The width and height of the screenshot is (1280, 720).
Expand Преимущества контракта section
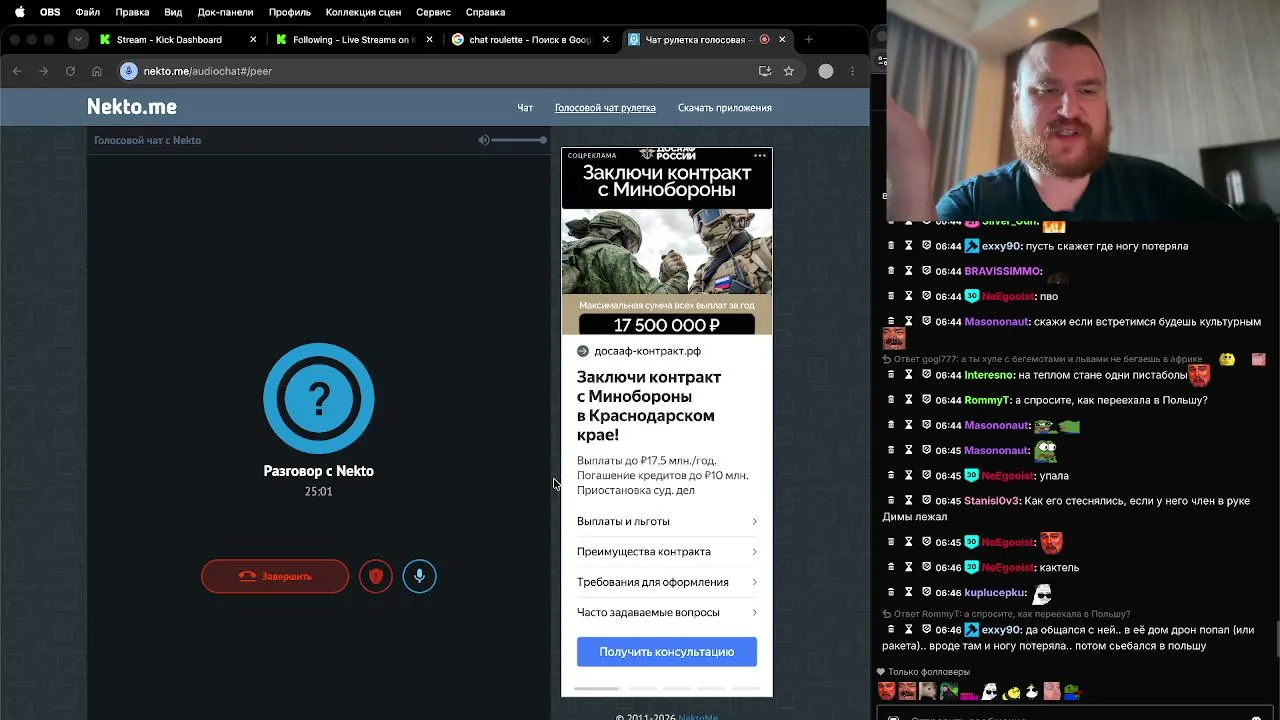[x=667, y=552]
